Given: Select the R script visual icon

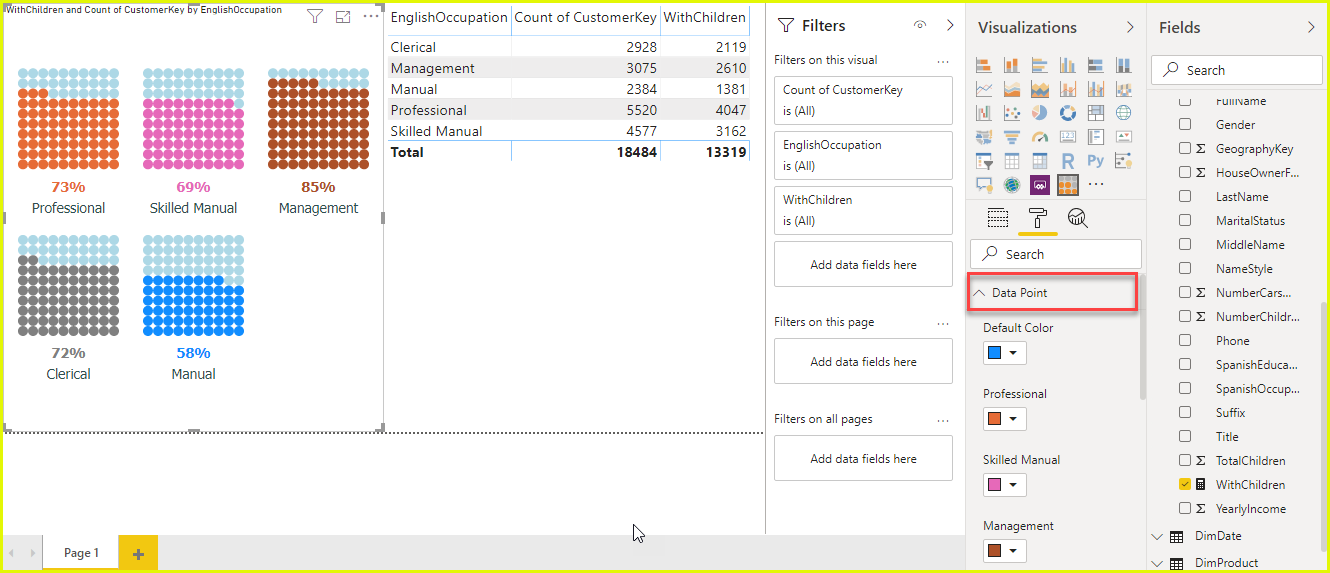Looking at the screenshot, I should click(x=1068, y=161).
